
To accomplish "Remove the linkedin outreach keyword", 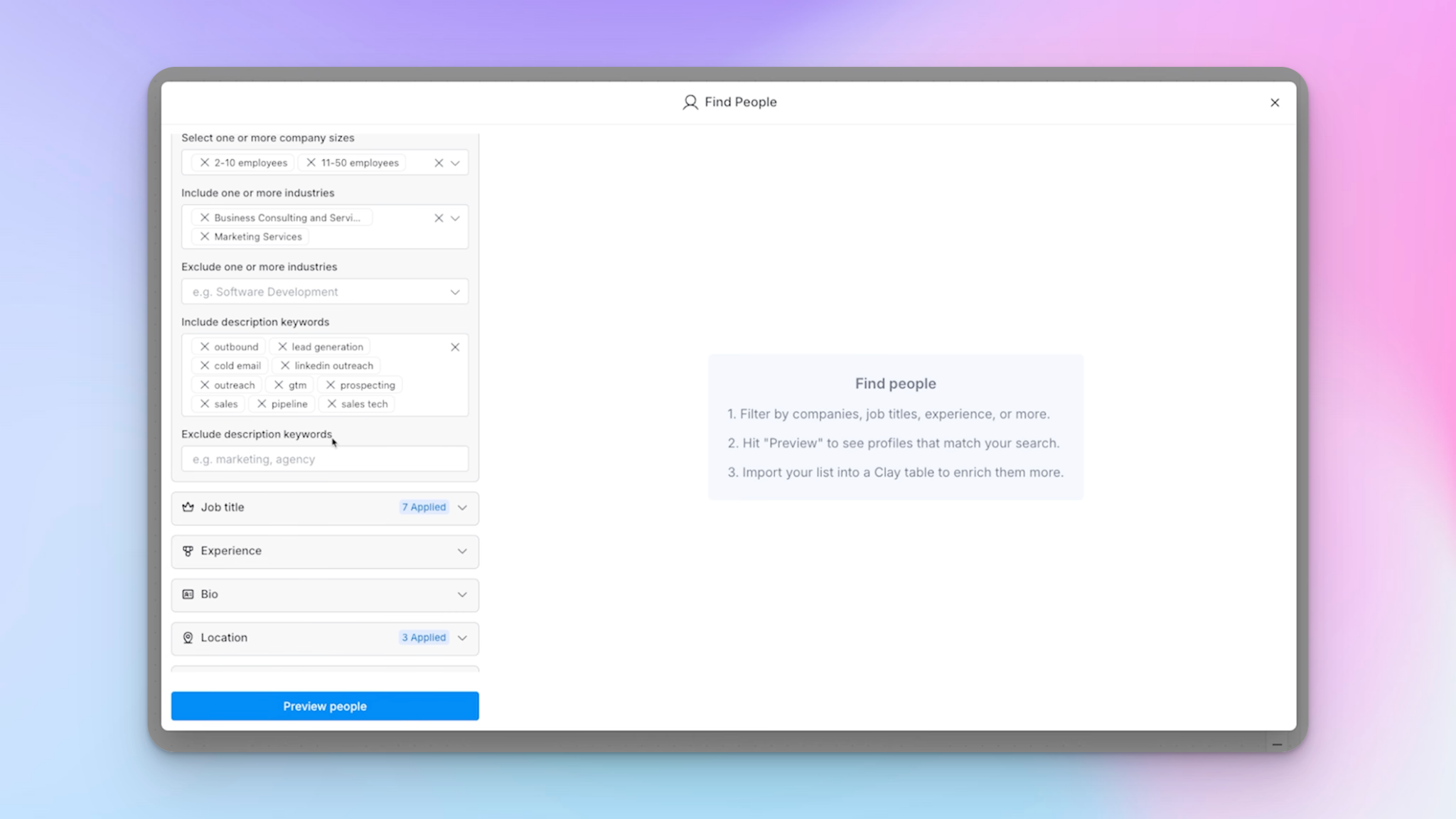I will point(285,365).
